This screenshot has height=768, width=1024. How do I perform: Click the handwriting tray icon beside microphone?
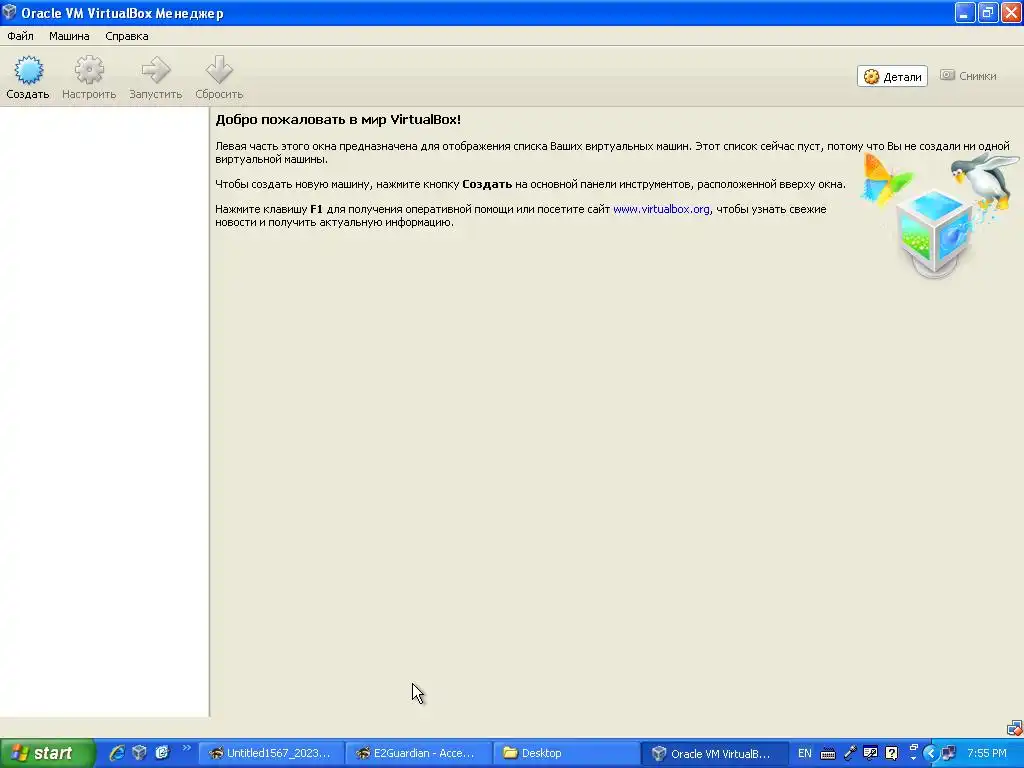(x=870, y=753)
